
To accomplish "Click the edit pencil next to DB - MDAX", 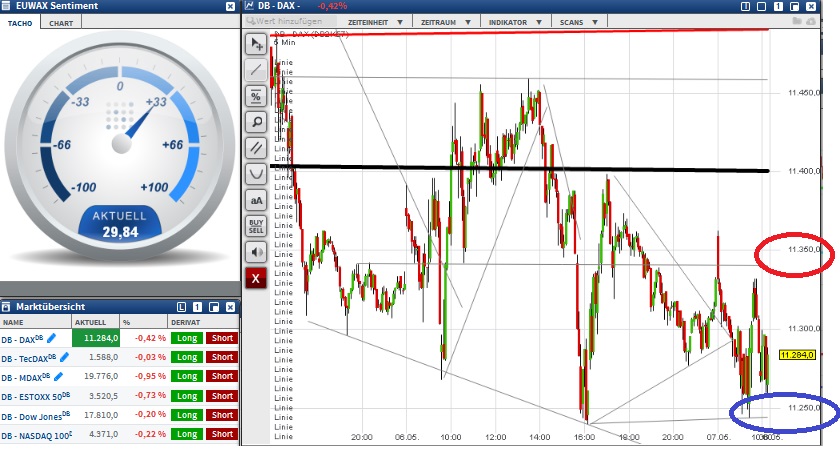I will click(58, 376).
